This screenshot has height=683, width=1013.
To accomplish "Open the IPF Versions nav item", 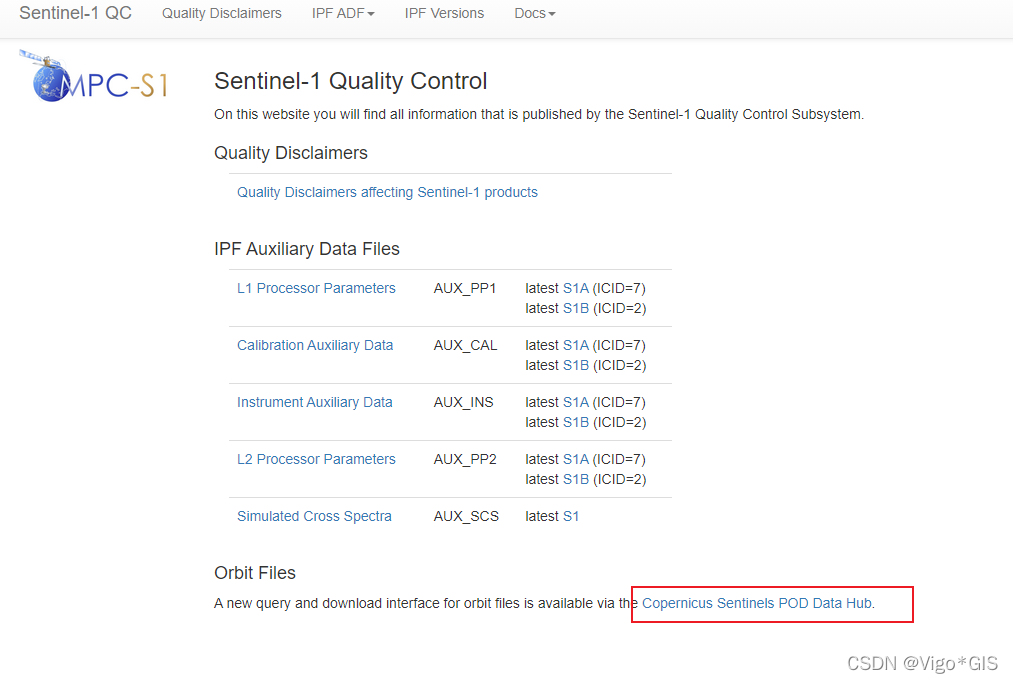I will pyautogui.click(x=444, y=13).
